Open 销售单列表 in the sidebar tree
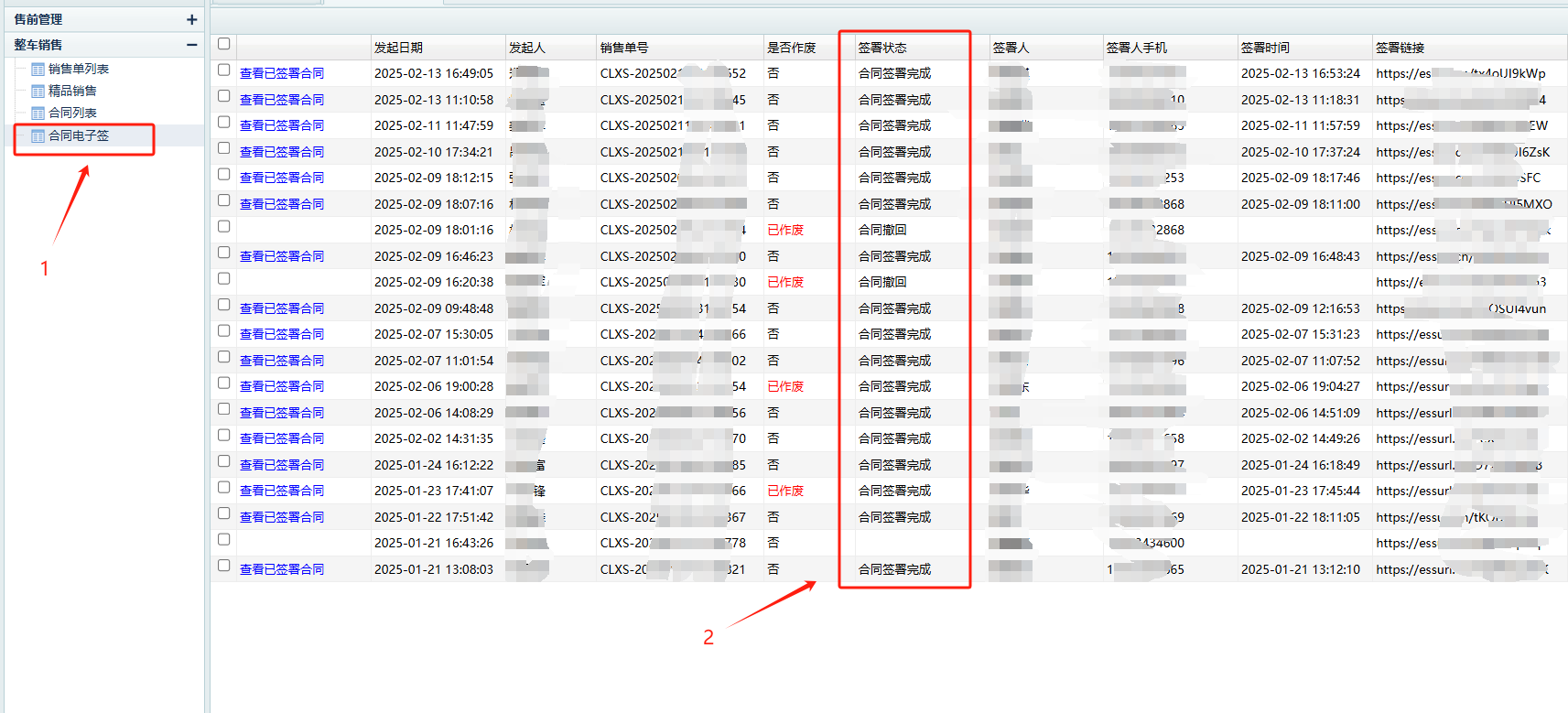The width and height of the screenshot is (1568, 713). [x=79, y=69]
